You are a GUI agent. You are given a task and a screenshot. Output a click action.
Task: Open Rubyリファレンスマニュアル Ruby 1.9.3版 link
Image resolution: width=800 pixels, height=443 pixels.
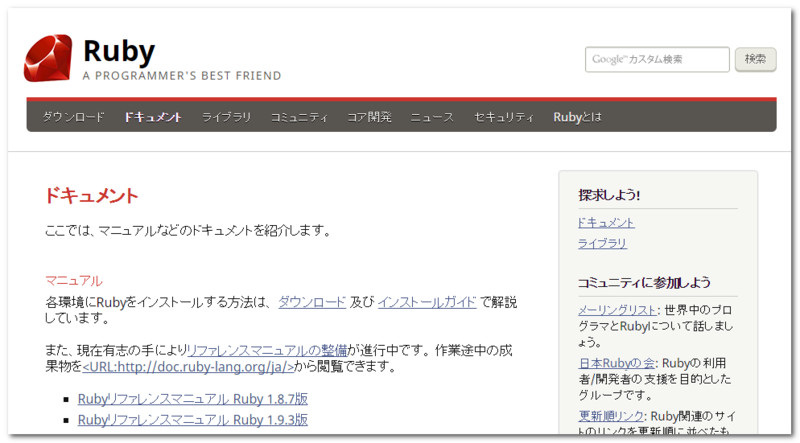pyautogui.click(x=192, y=420)
